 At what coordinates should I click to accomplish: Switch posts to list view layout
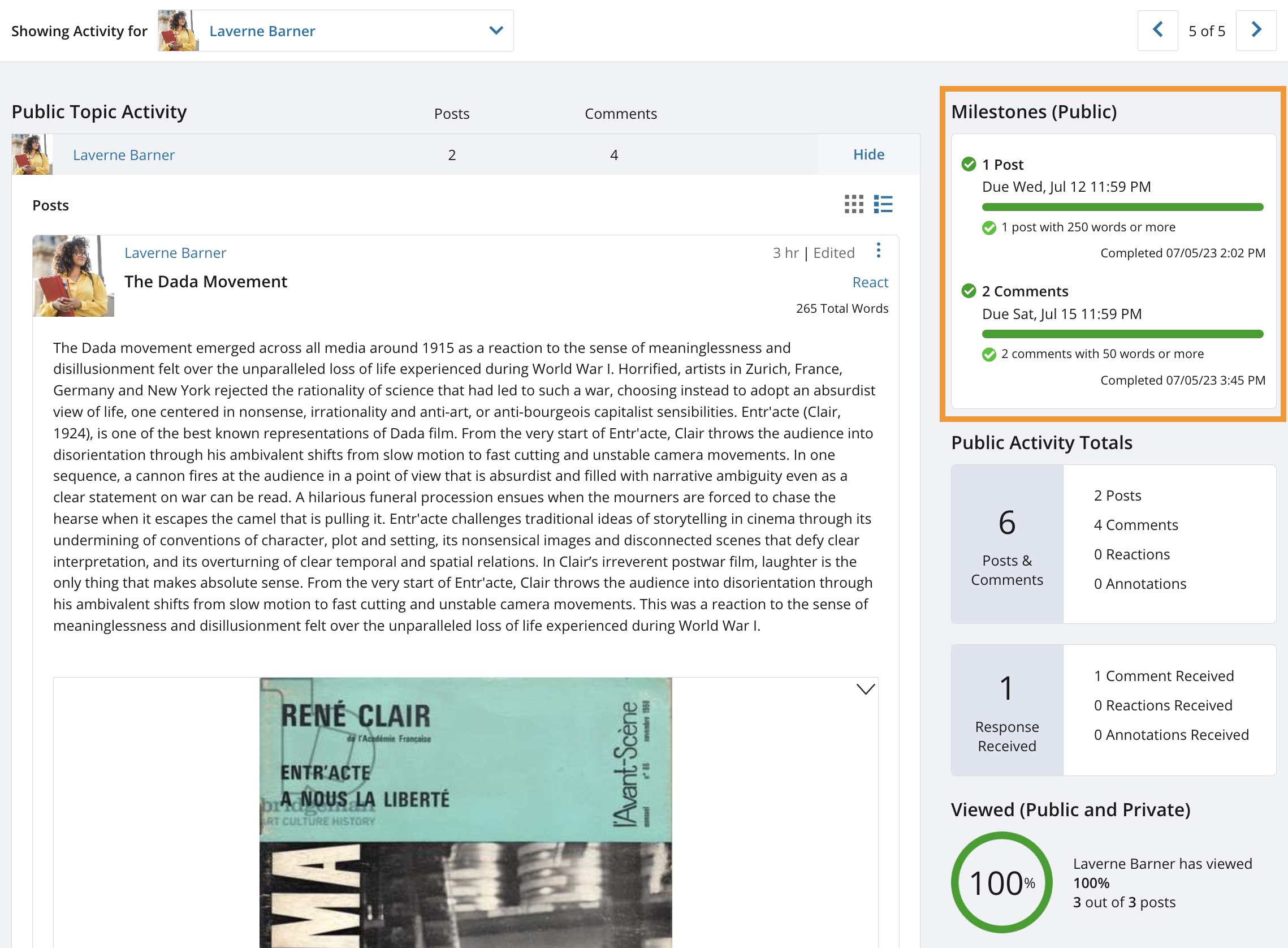click(883, 205)
